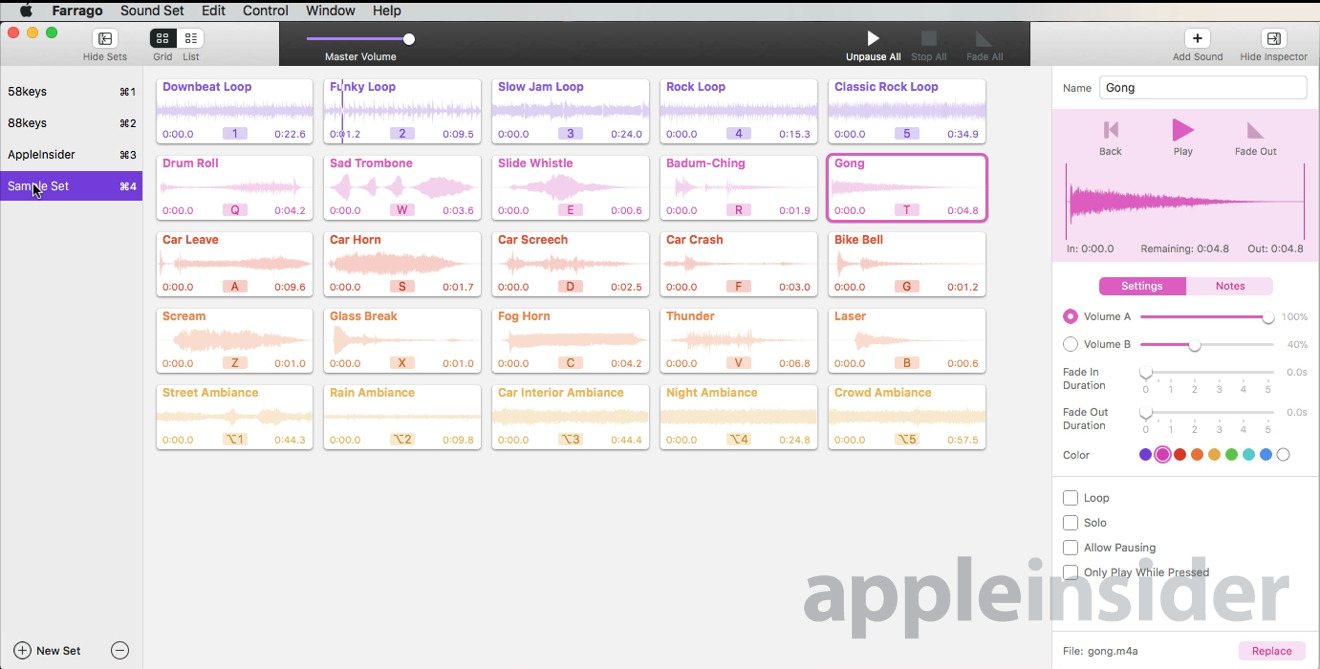Viewport: 1320px width, 669px height.
Task: Switch to the Settings tab
Action: 1142,286
